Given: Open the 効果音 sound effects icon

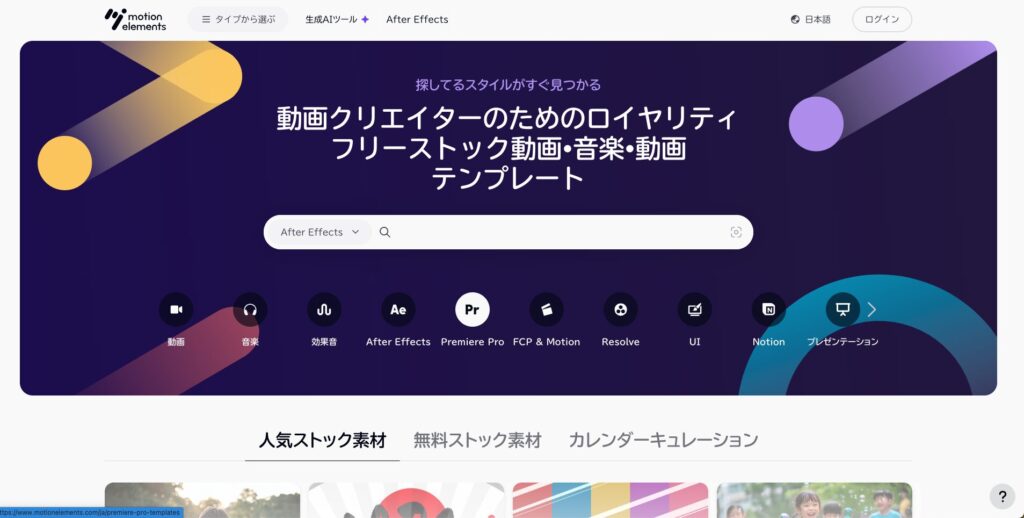Looking at the screenshot, I should pos(324,310).
